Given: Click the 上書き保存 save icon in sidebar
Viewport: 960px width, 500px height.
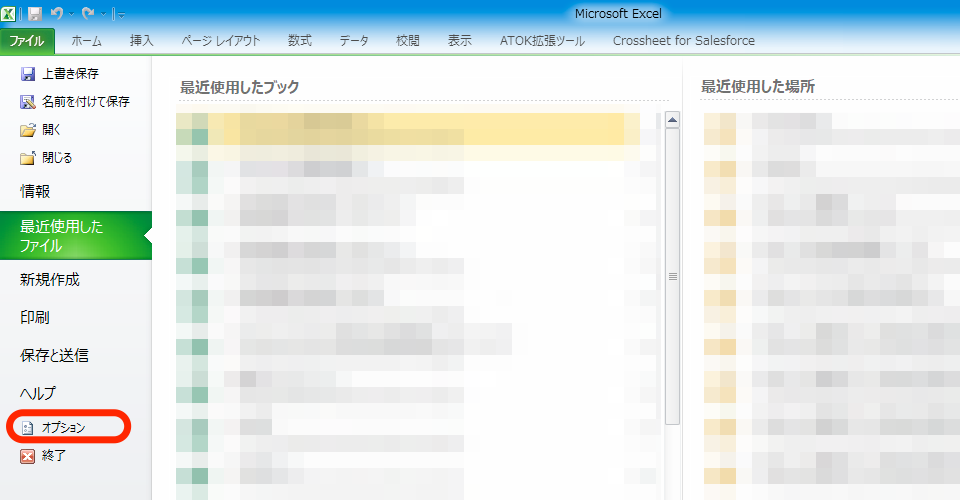Looking at the screenshot, I should coord(28,74).
